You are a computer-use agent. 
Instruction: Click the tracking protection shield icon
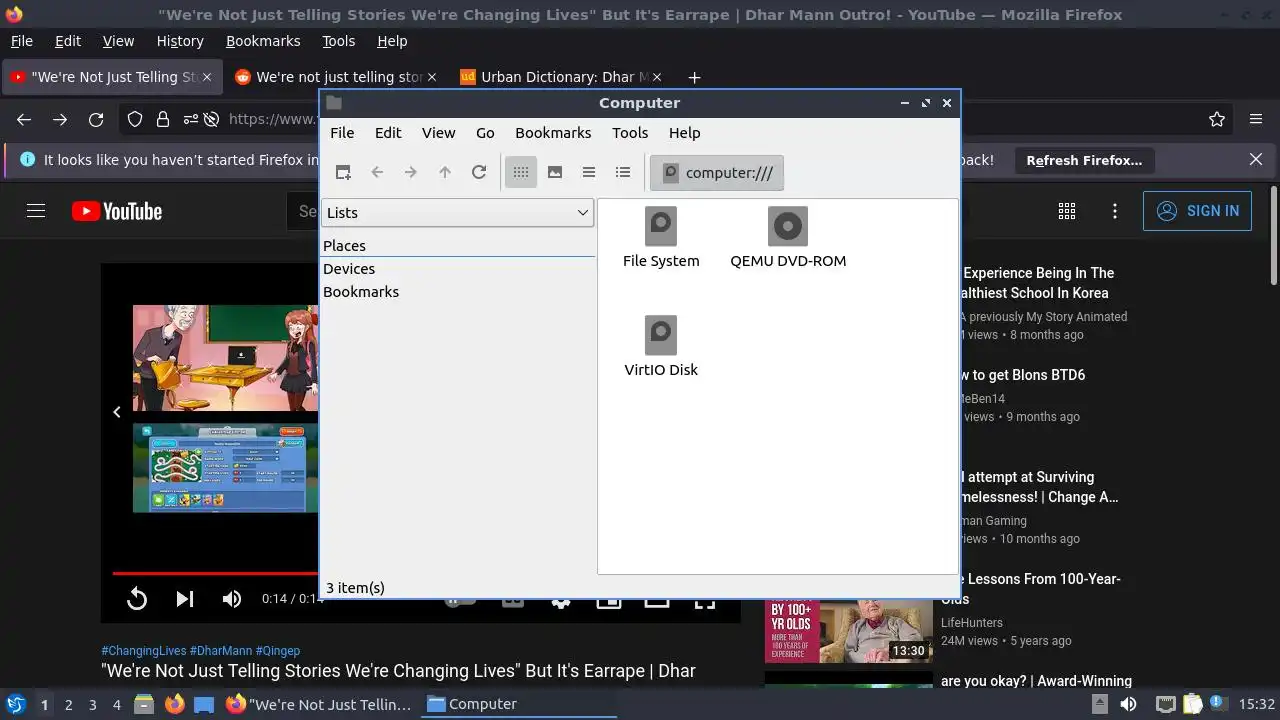coord(135,119)
